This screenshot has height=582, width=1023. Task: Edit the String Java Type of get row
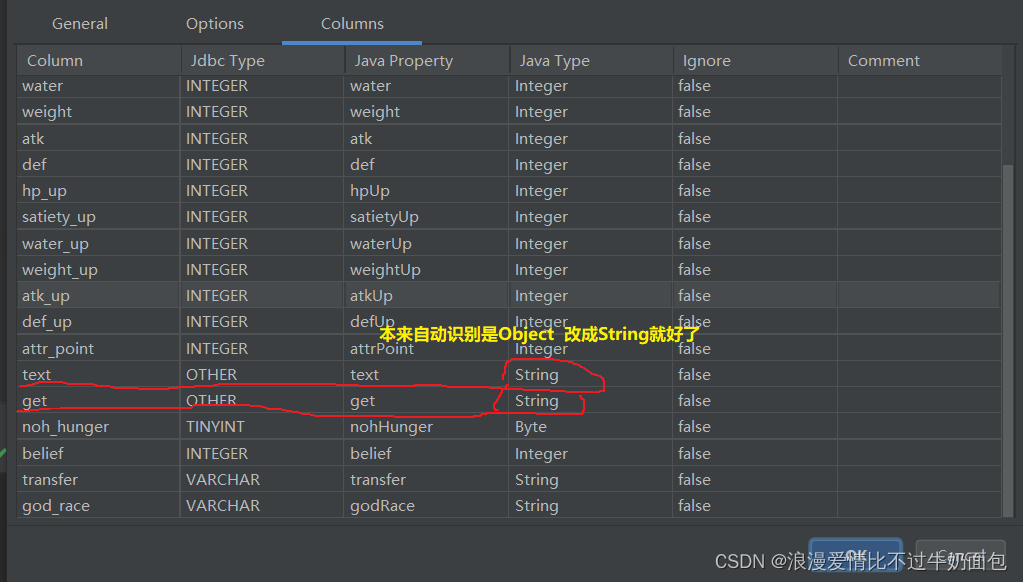coord(590,401)
